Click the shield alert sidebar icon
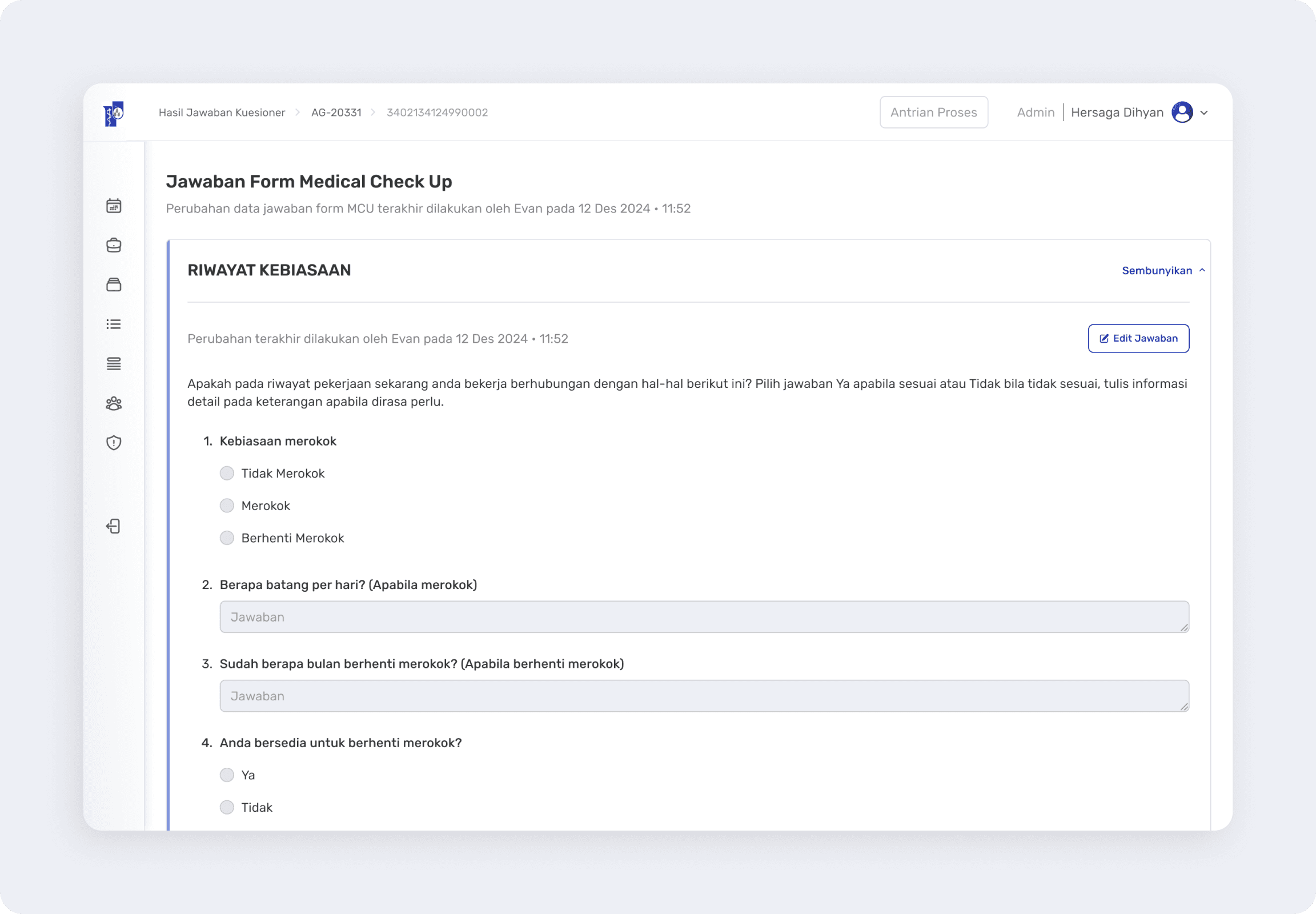The image size is (1316, 914). [114, 443]
